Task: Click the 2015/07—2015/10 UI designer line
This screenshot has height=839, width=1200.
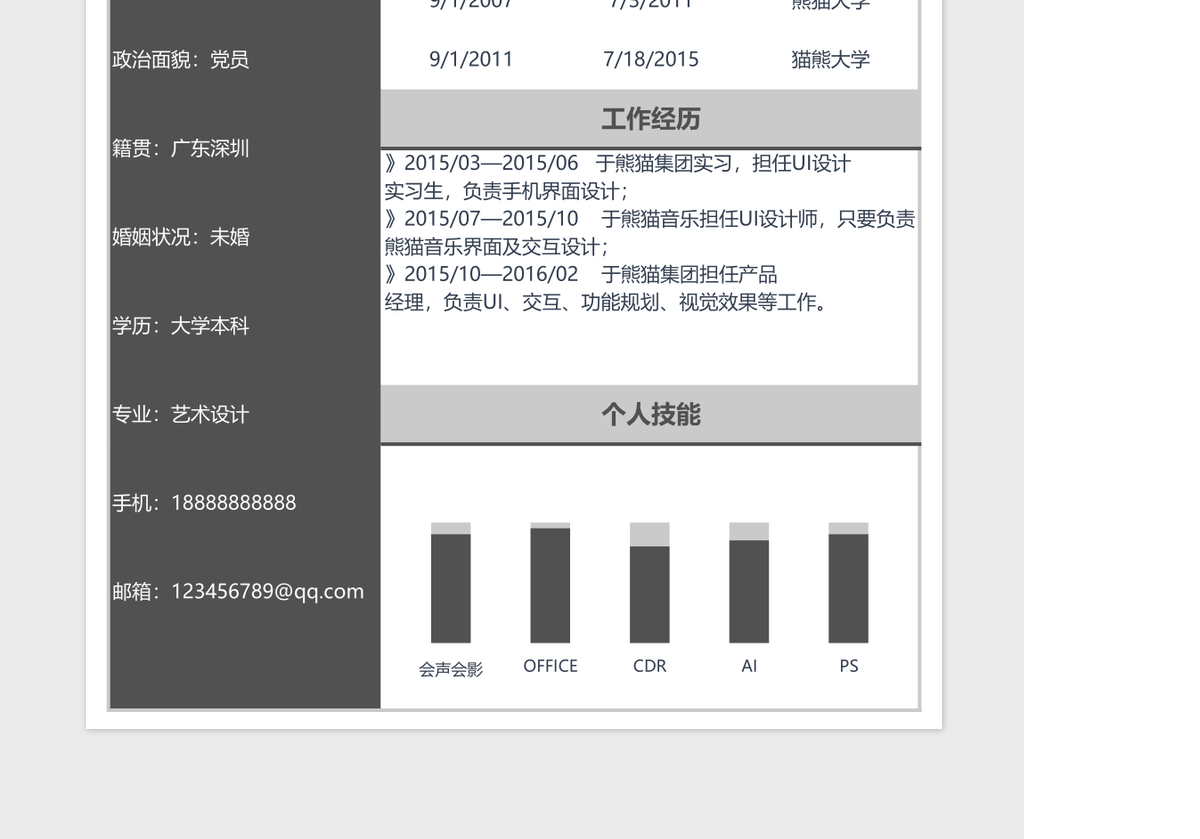Action: [650, 219]
